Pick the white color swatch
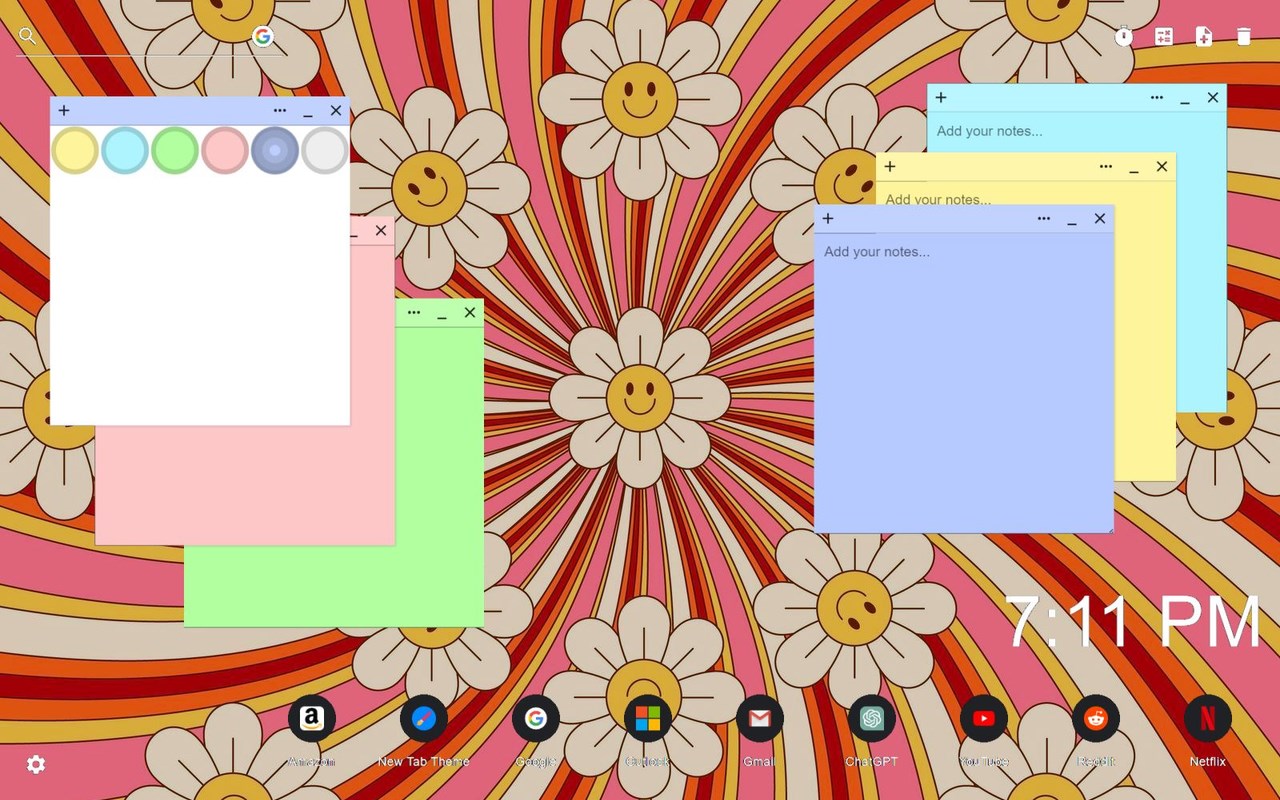Screen dimensions: 1280x800 pyautogui.click(x=325, y=150)
